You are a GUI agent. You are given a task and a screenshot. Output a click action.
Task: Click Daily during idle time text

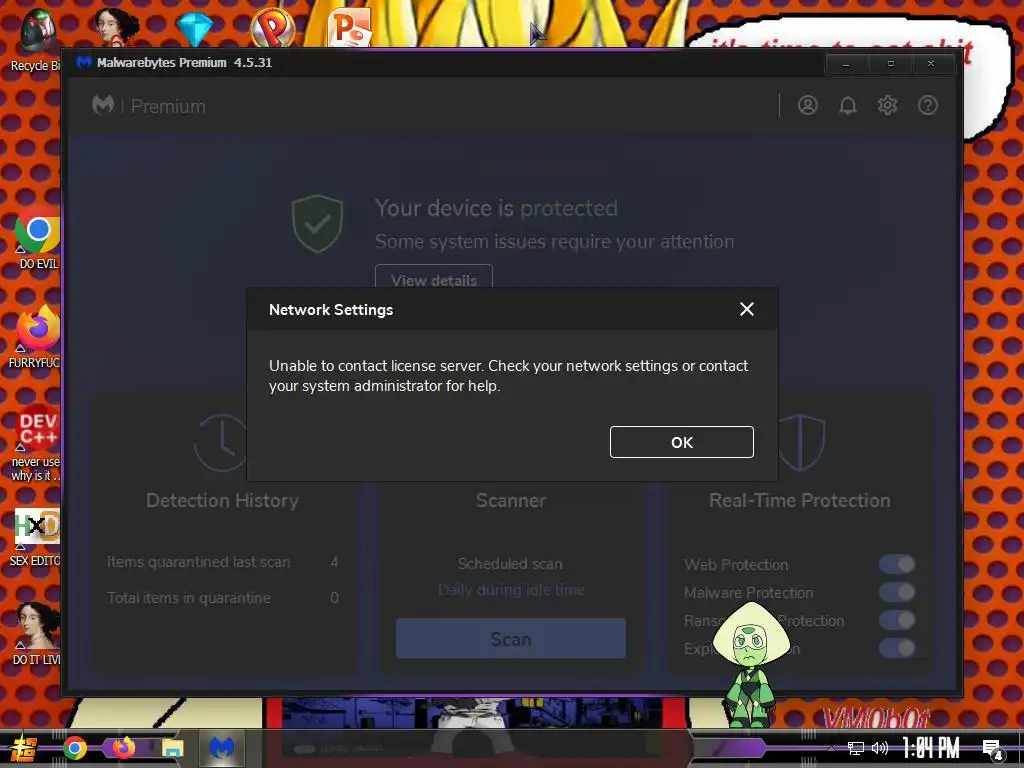click(x=511, y=590)
